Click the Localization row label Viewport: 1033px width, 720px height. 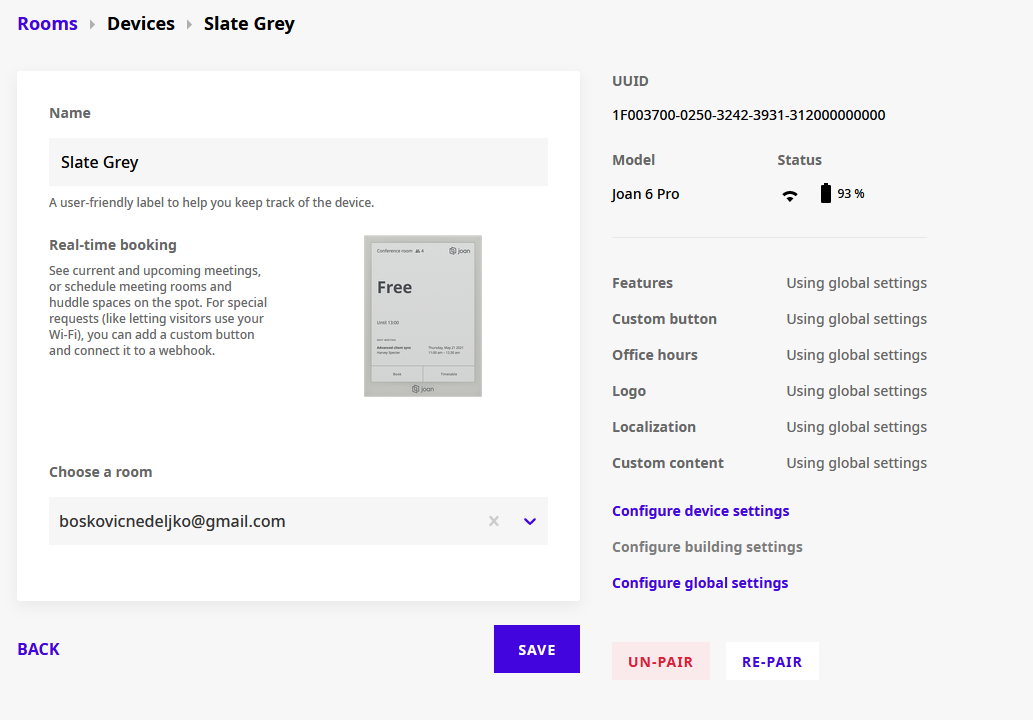tap(654, 427)
